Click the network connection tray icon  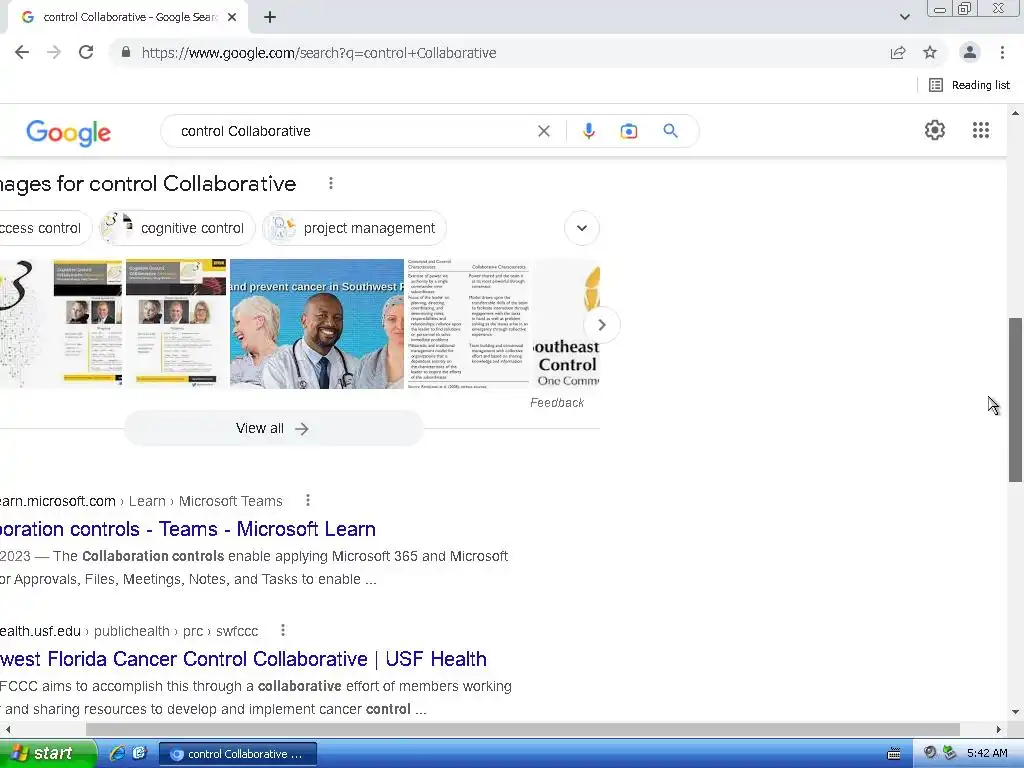[x=949, y=754]
